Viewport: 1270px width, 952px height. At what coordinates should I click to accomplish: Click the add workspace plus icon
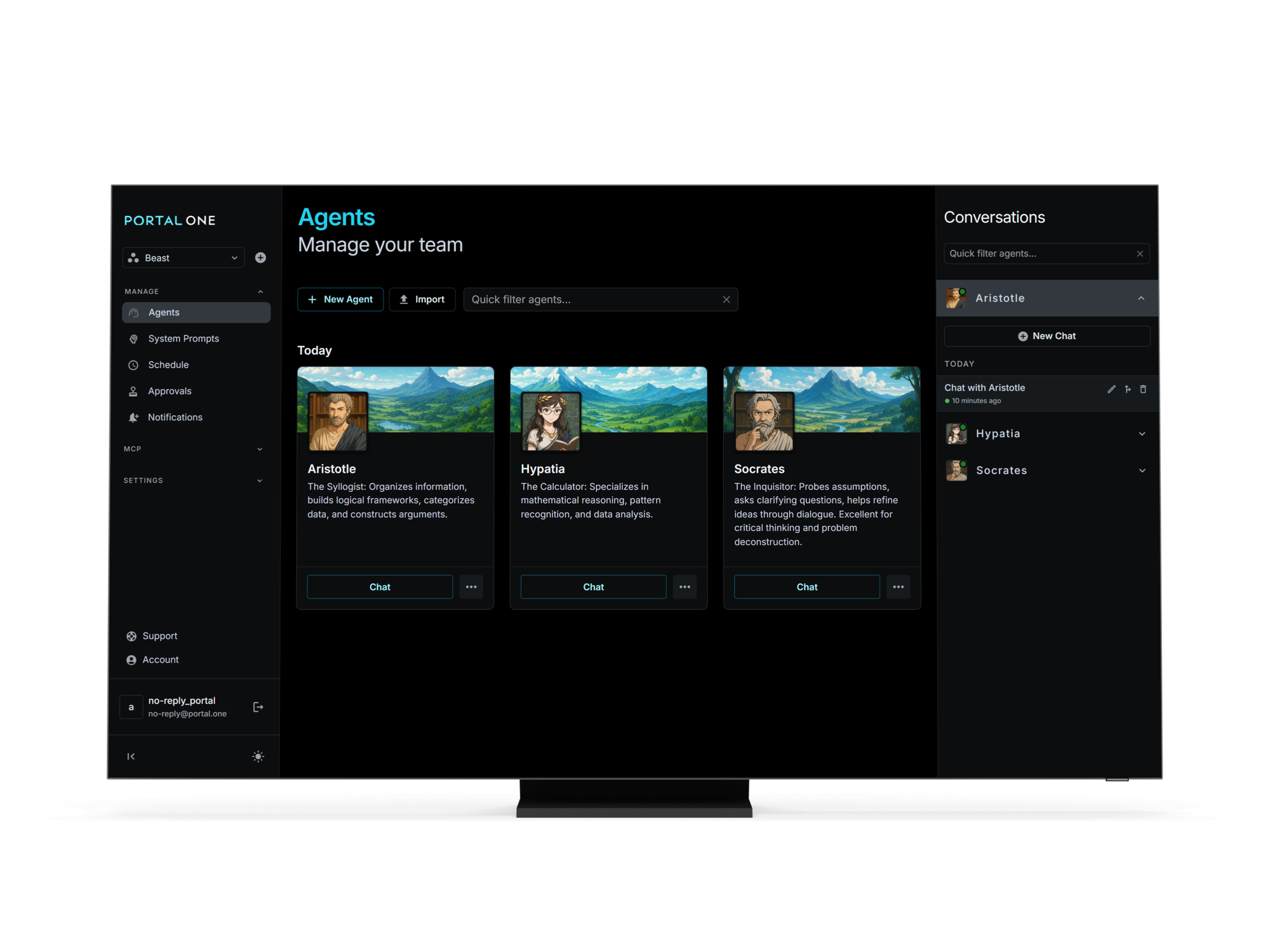[x=260, y=258]
